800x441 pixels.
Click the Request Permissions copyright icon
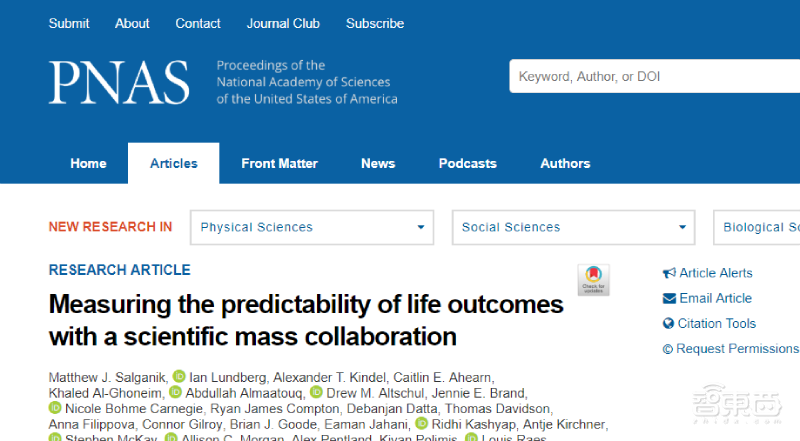668,349
